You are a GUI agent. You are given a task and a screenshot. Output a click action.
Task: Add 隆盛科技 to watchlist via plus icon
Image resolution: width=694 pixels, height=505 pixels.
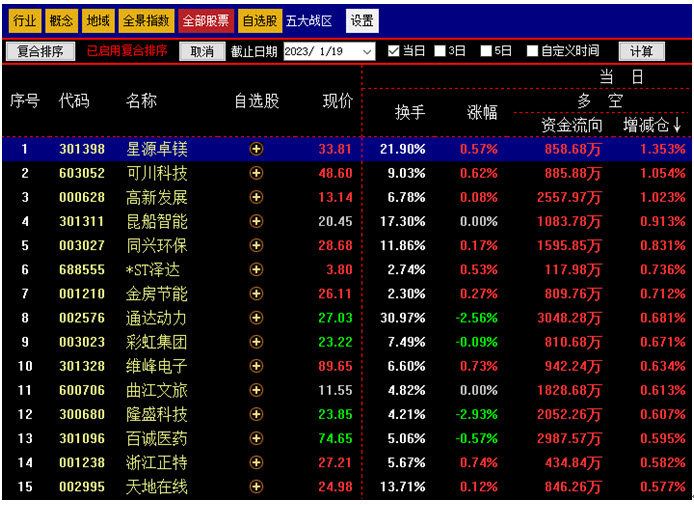pos(256,414)
